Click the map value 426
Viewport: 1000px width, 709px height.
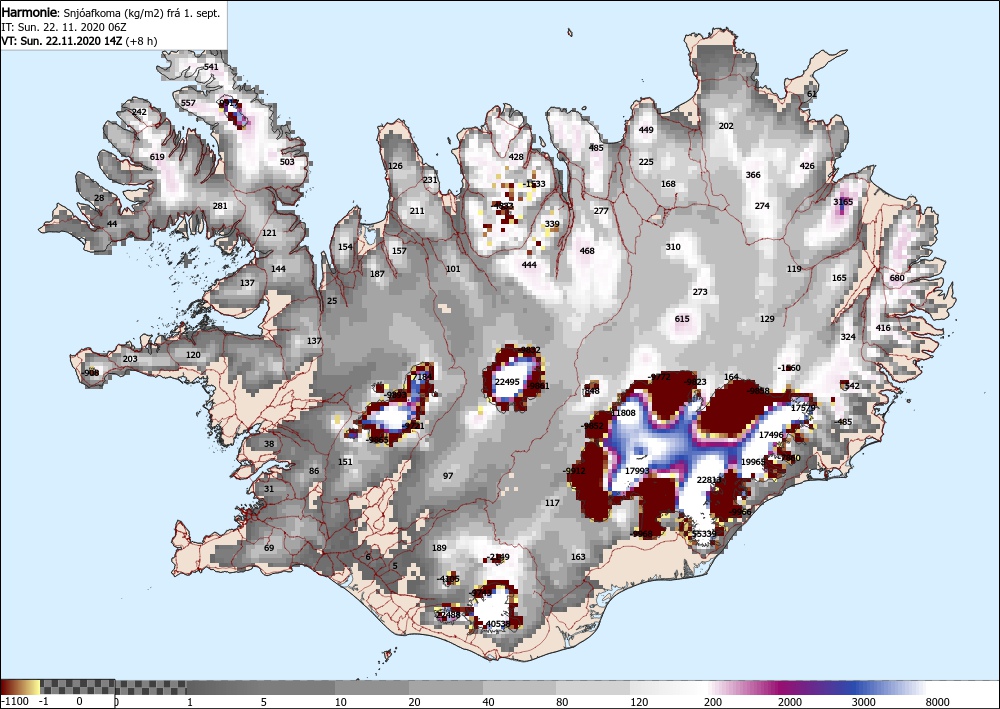tap(807, 166)
